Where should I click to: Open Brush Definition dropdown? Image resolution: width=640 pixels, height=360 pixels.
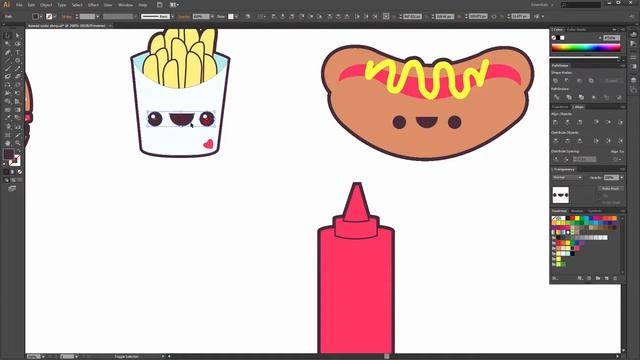click(x=173, y=16)
